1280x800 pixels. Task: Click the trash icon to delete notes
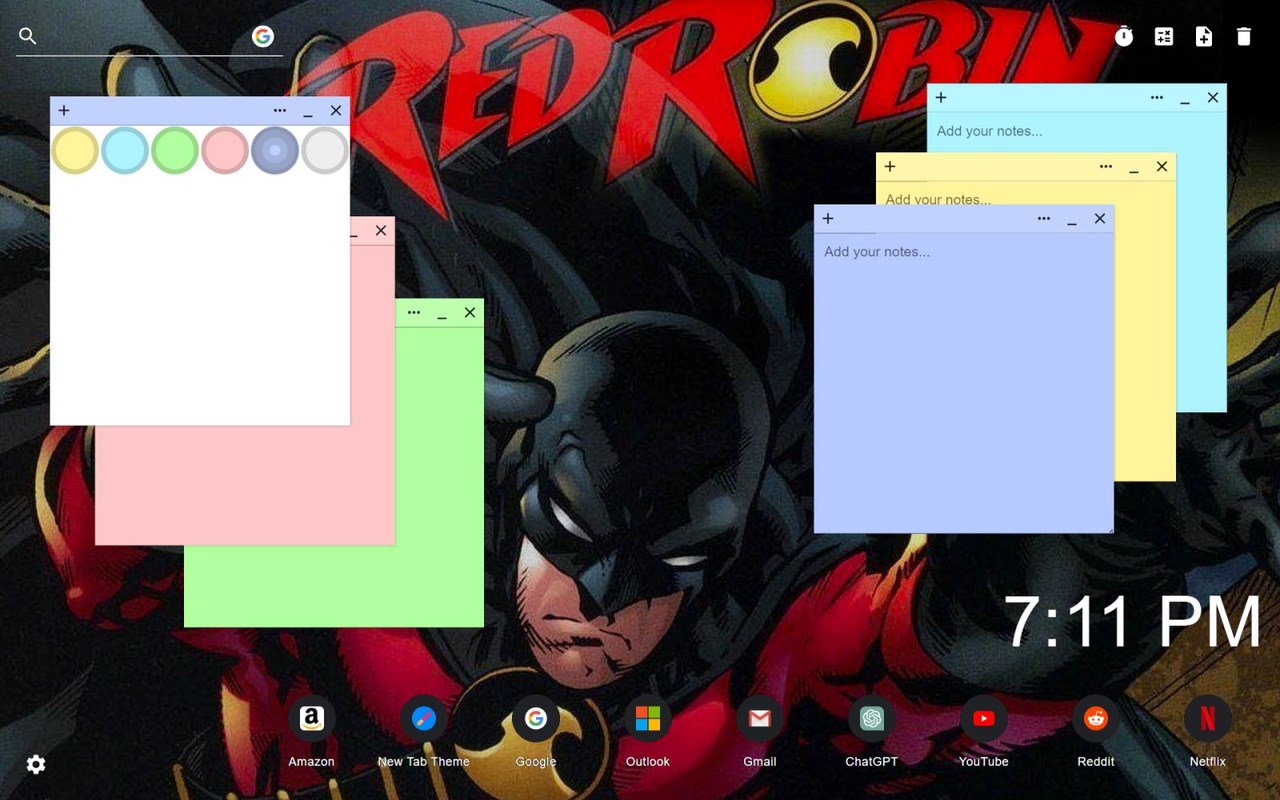coord(1244,37)
